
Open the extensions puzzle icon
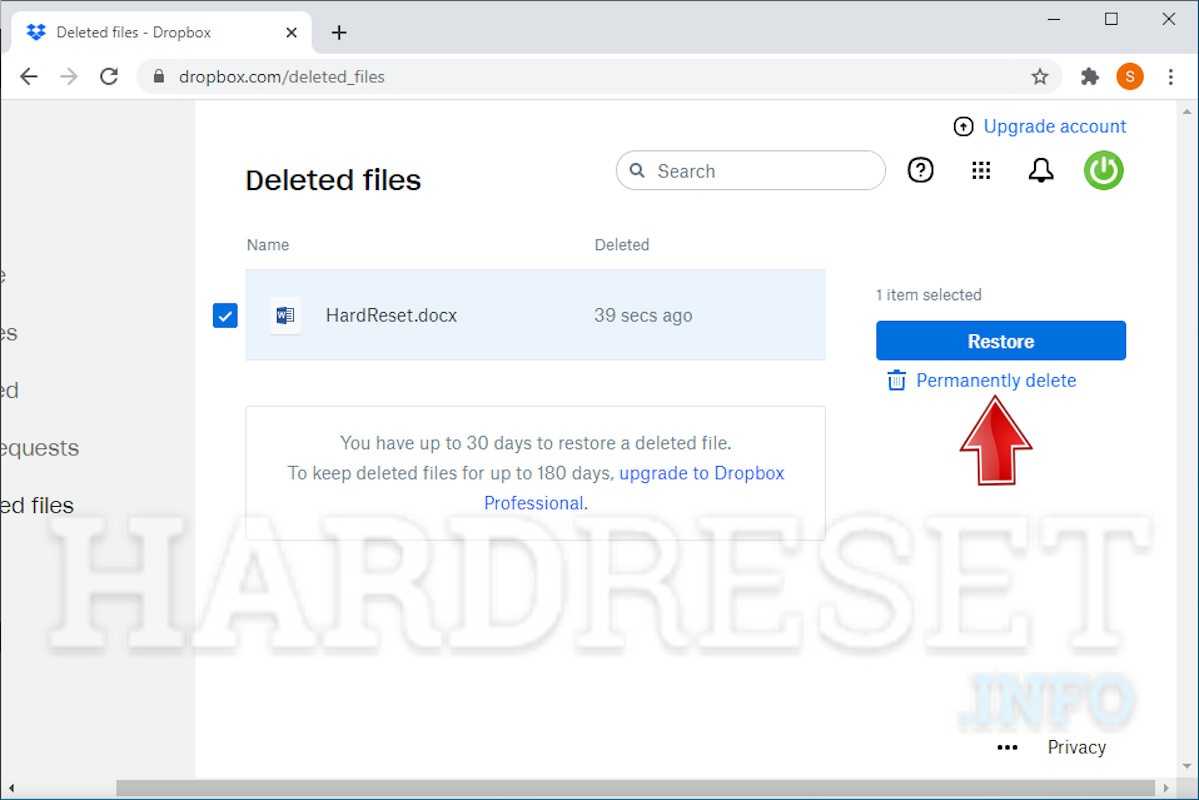(1090, 76)
